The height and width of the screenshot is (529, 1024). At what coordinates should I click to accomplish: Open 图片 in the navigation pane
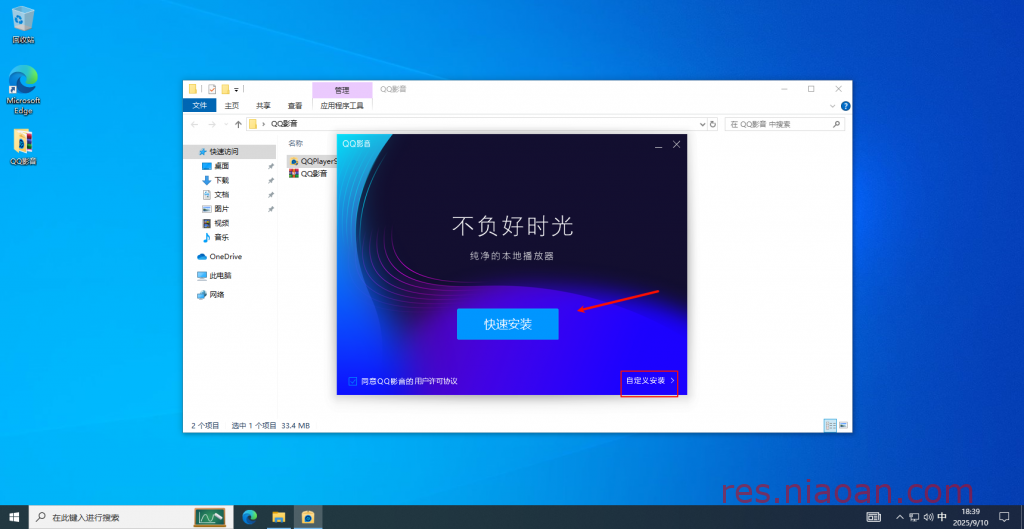[x=221, y=209]
